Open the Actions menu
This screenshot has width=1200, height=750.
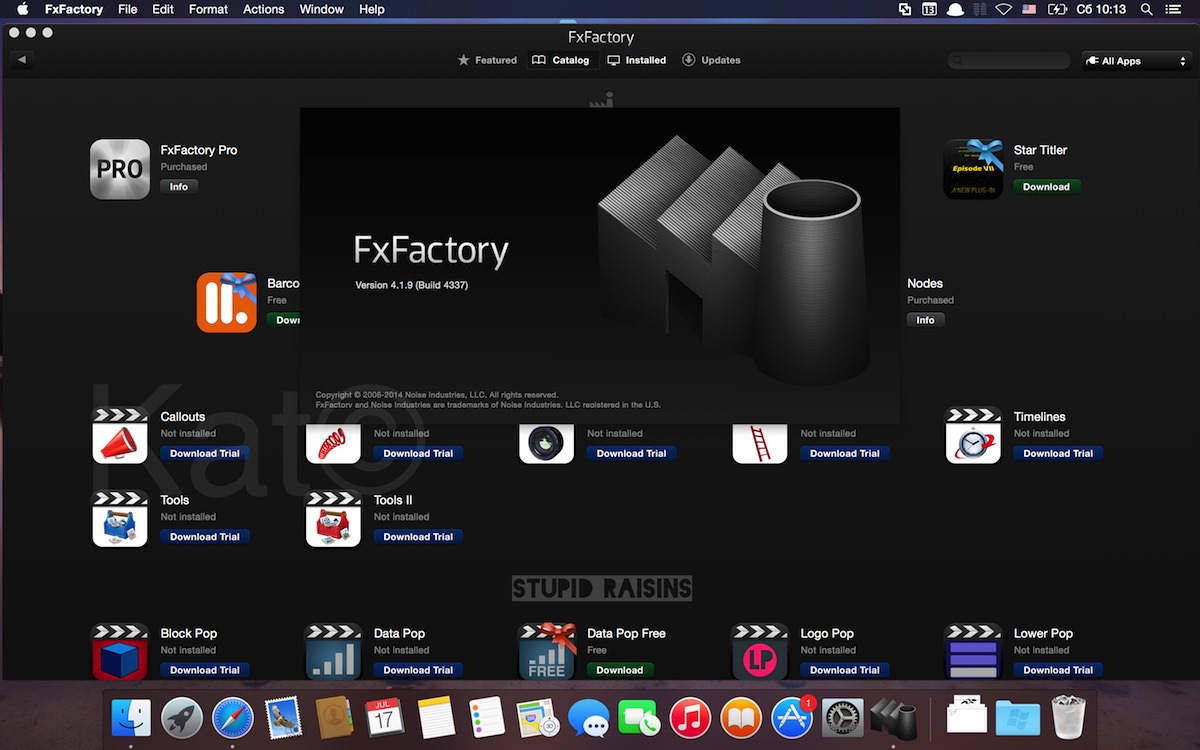(x=264, y=9)
